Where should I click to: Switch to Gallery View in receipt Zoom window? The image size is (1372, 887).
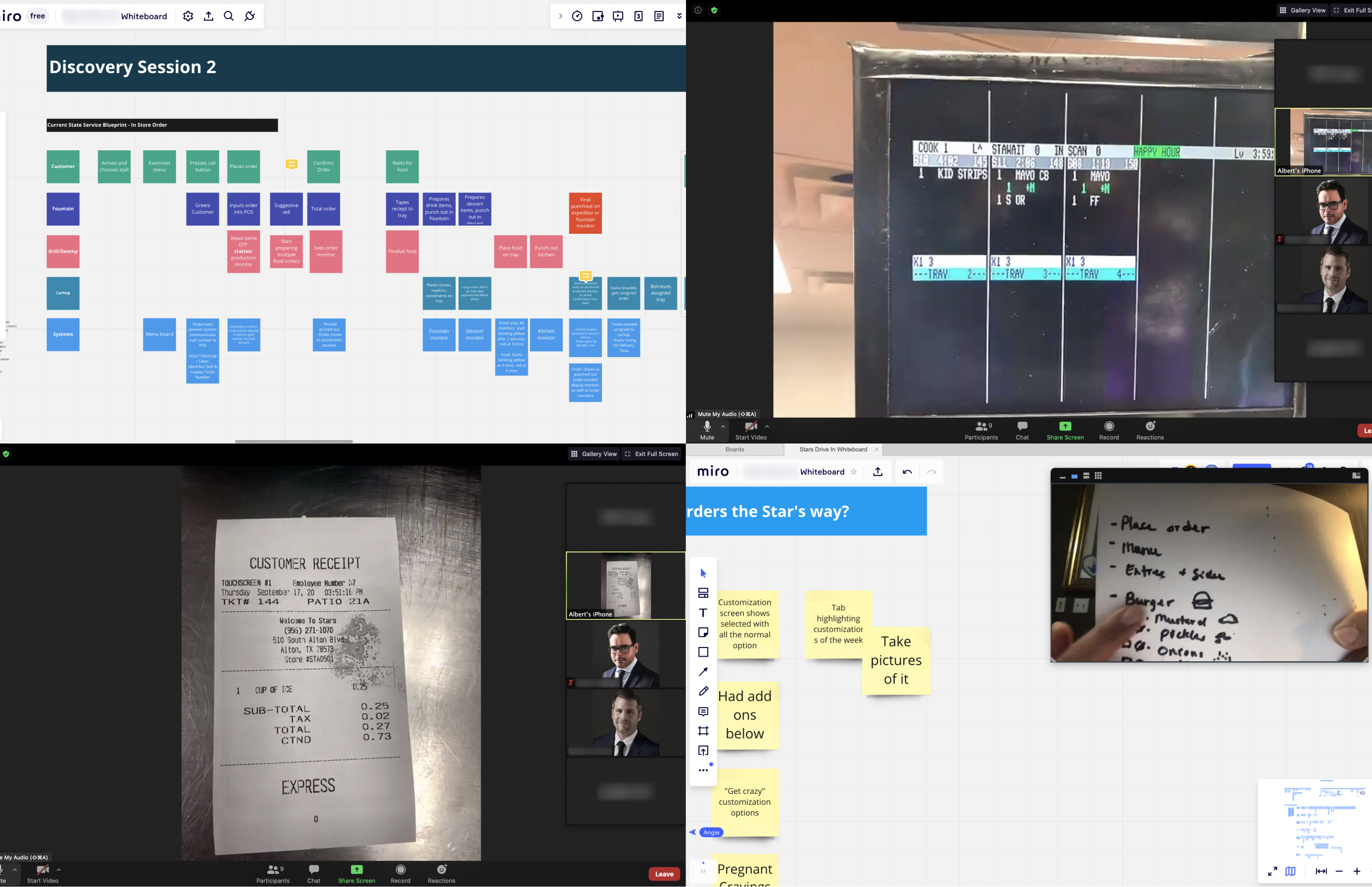pos(593,454)
